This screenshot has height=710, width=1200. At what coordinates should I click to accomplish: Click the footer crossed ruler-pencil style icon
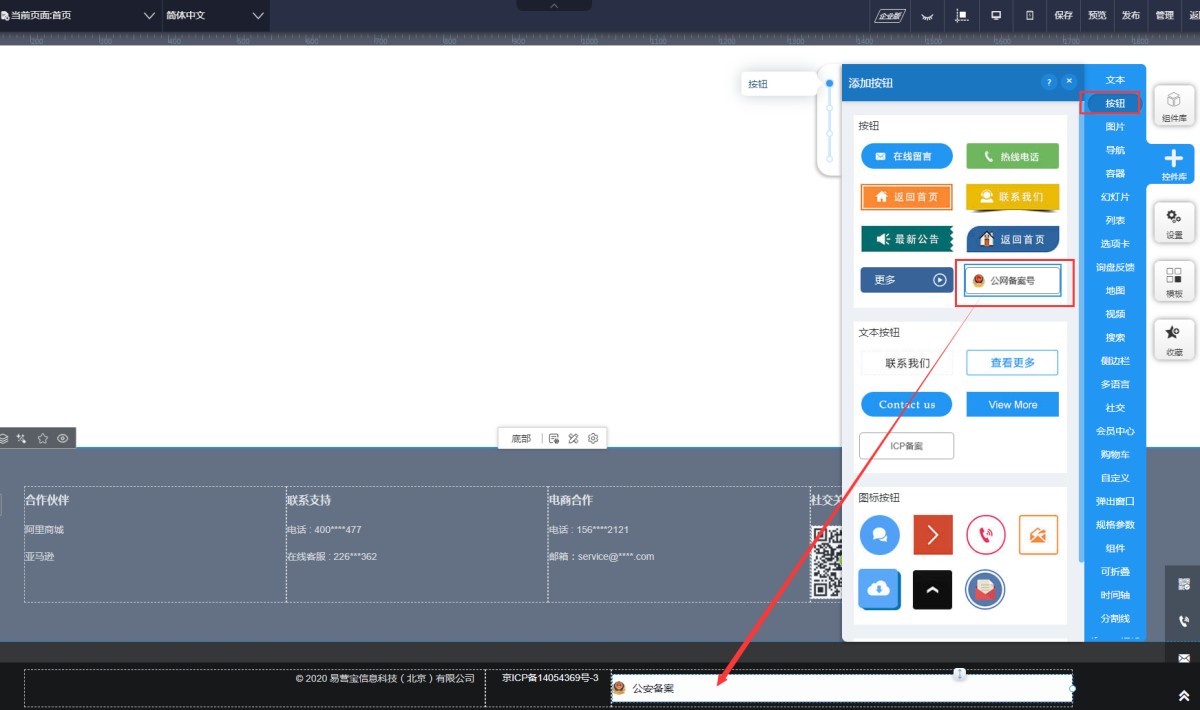point(573,438)
